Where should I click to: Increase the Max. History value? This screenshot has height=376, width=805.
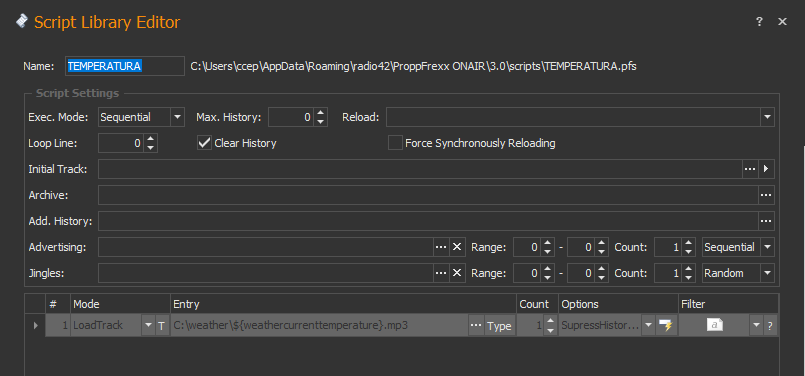[320, 113]
